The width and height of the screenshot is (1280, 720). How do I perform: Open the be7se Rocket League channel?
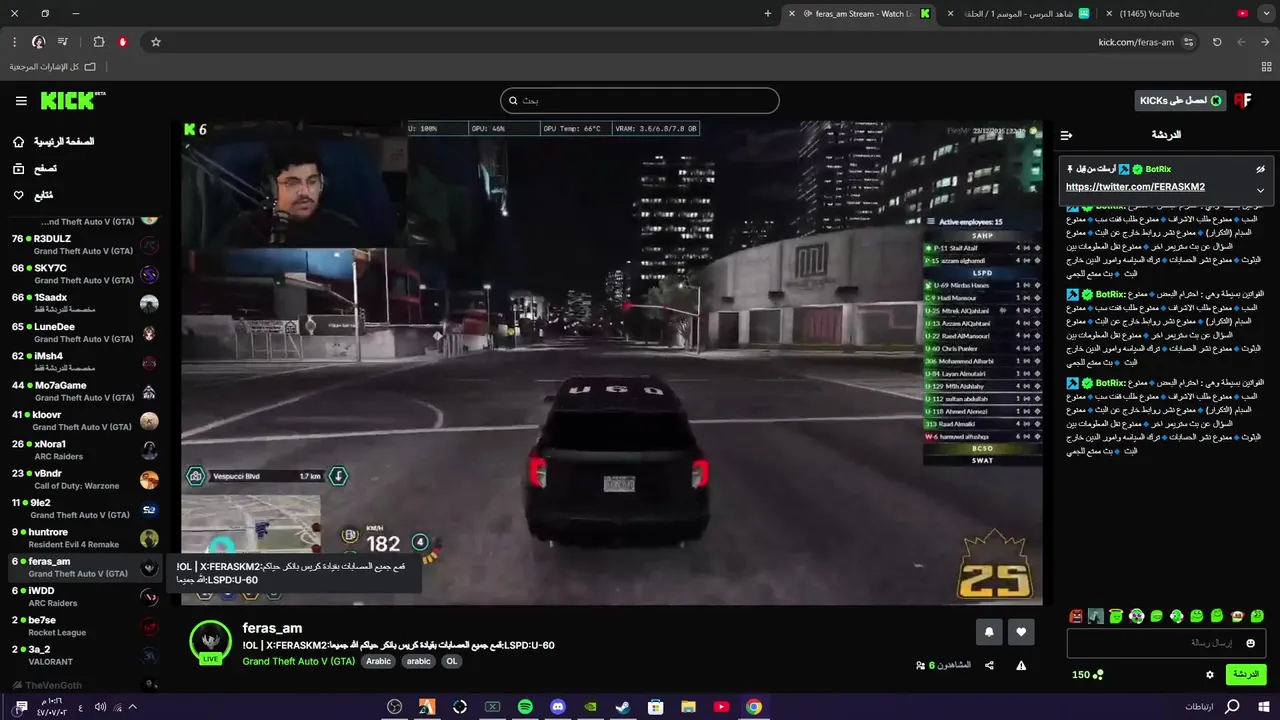point(84,626)
